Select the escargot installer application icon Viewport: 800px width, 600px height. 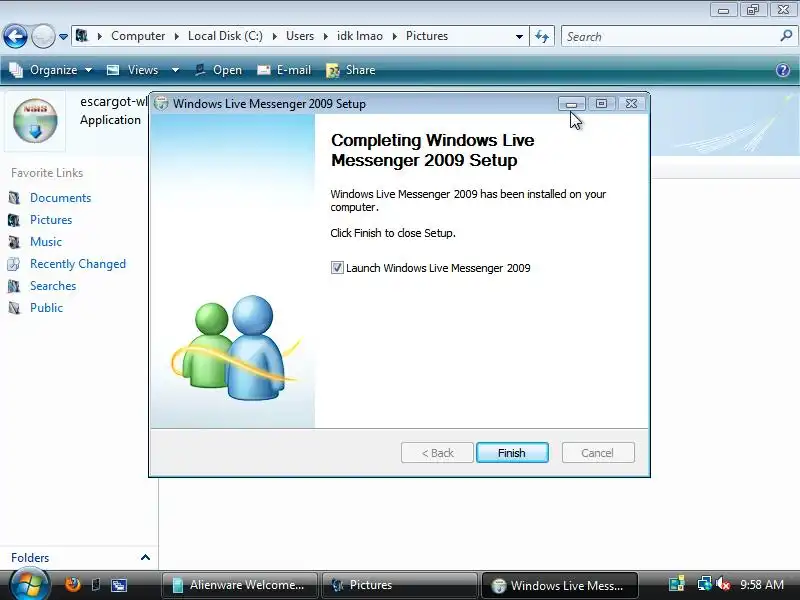[x=35, y=120]
